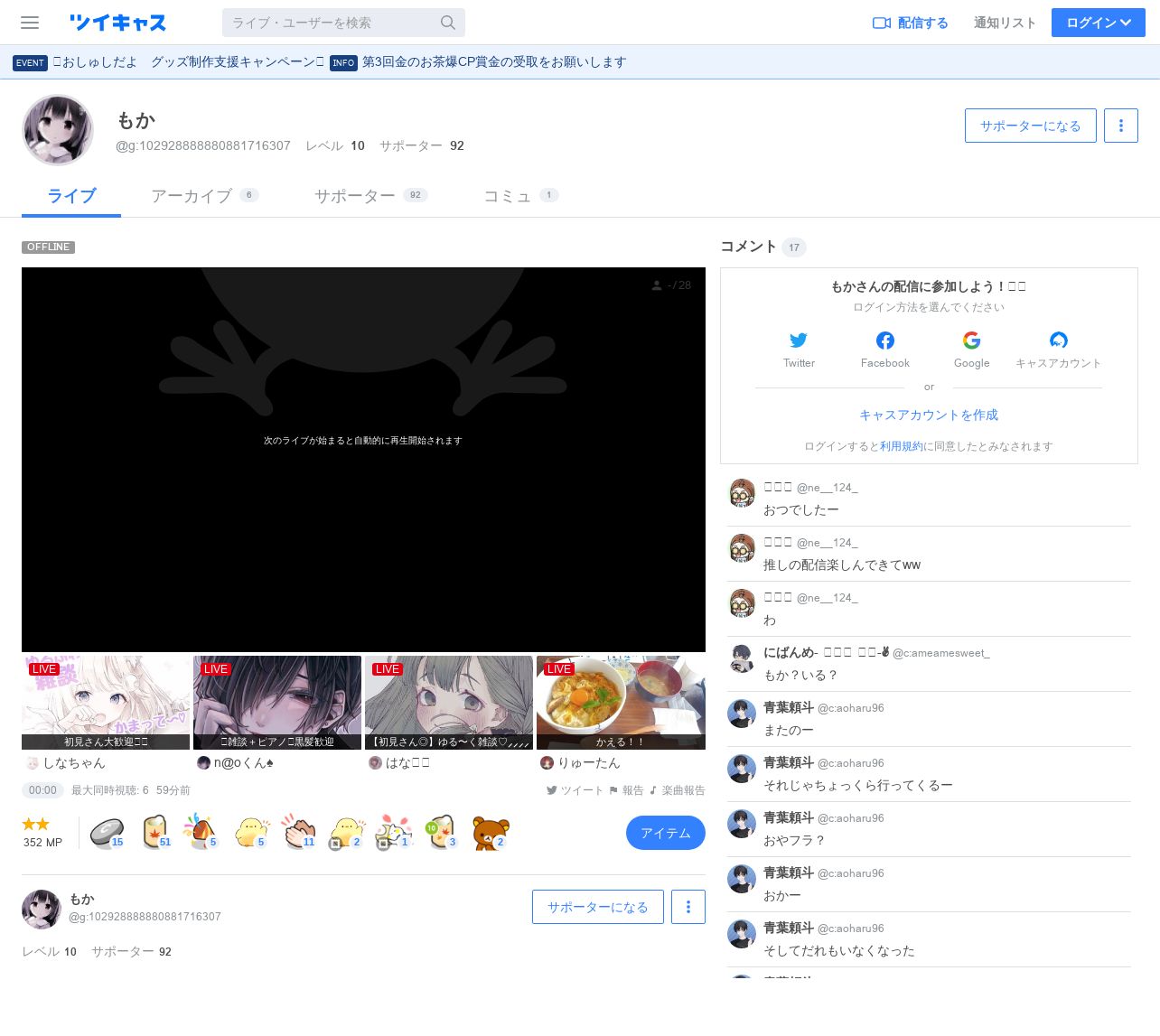Expand the ログイン dropdown button
Screen dimensions: 1160x1036
coord(1098,23)
